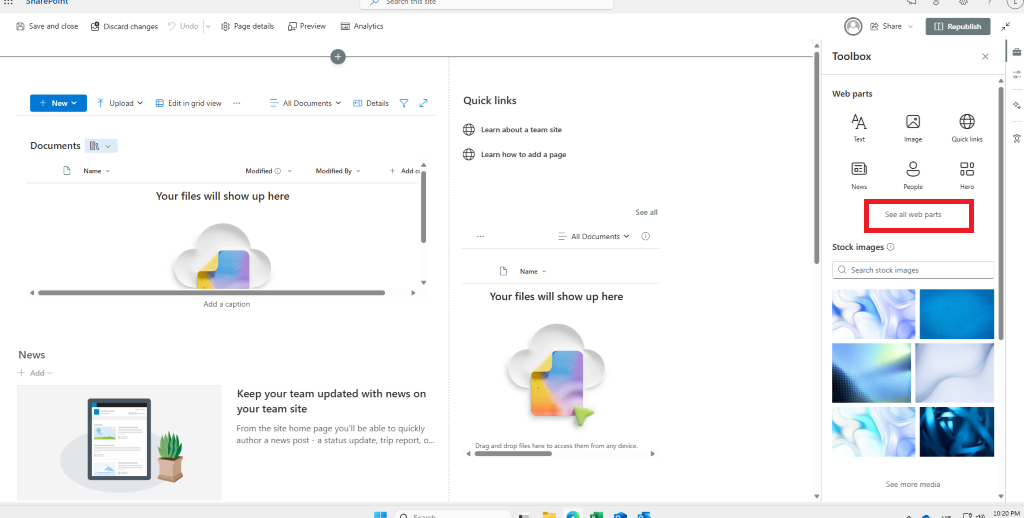This screenshot has height=518, width=1024.
Task: Add a Hero web part
Action: (x=967, y=175)
